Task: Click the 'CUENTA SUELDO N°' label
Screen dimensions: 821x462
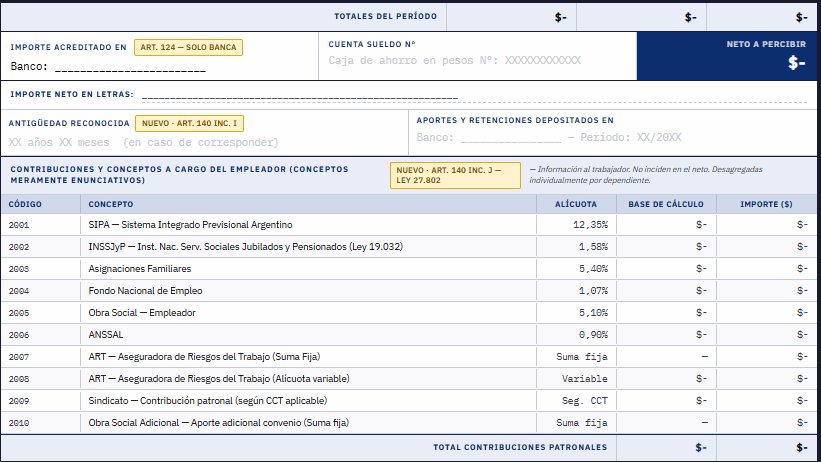Action: click(372, 45)
